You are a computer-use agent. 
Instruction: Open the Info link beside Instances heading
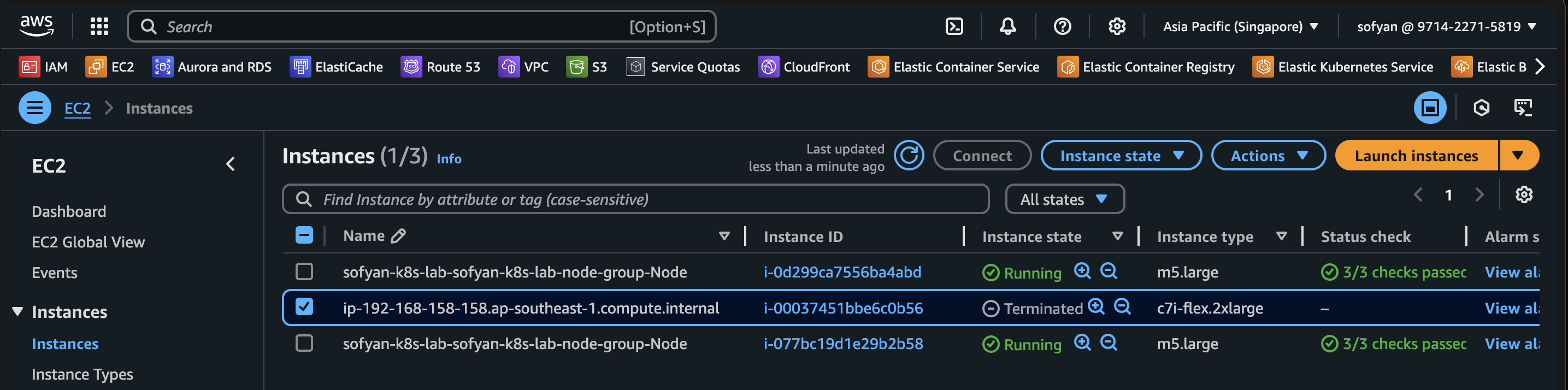(449, 159)
